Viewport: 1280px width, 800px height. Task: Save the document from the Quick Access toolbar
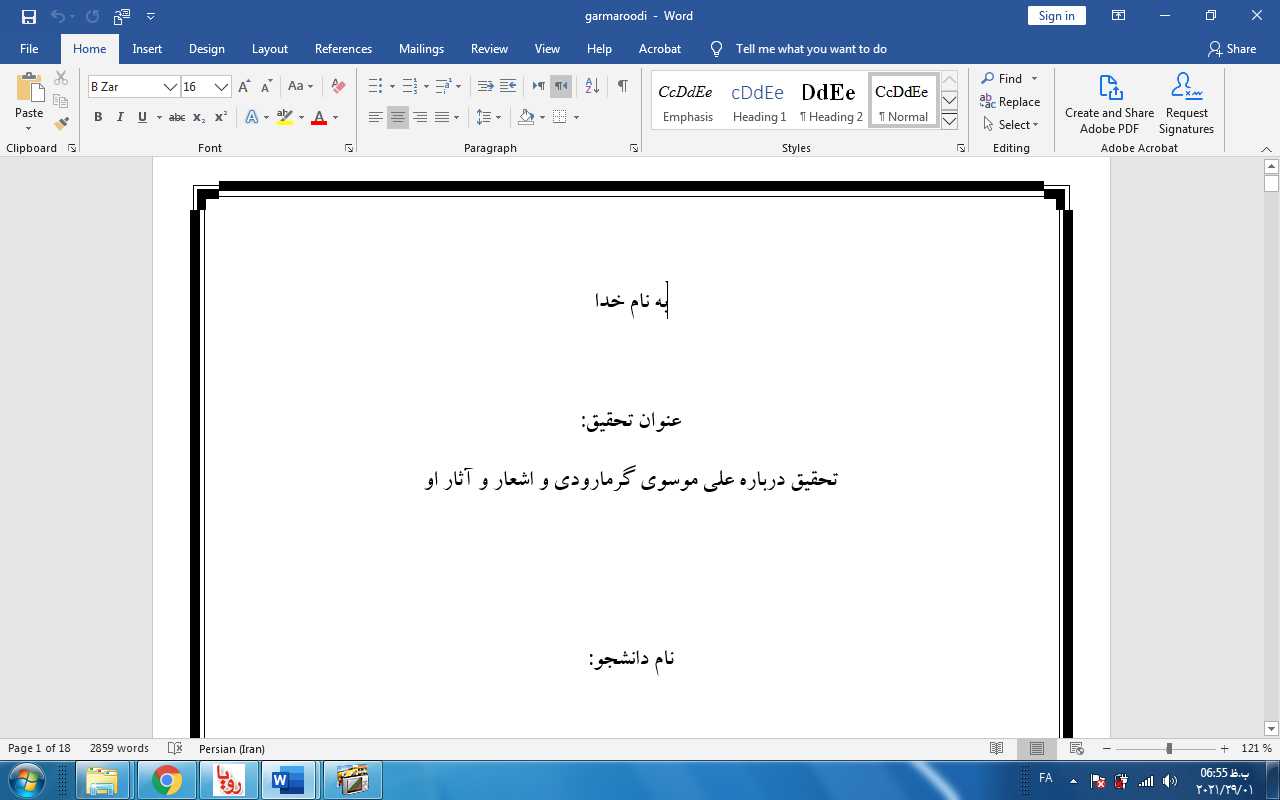[28, 16]
